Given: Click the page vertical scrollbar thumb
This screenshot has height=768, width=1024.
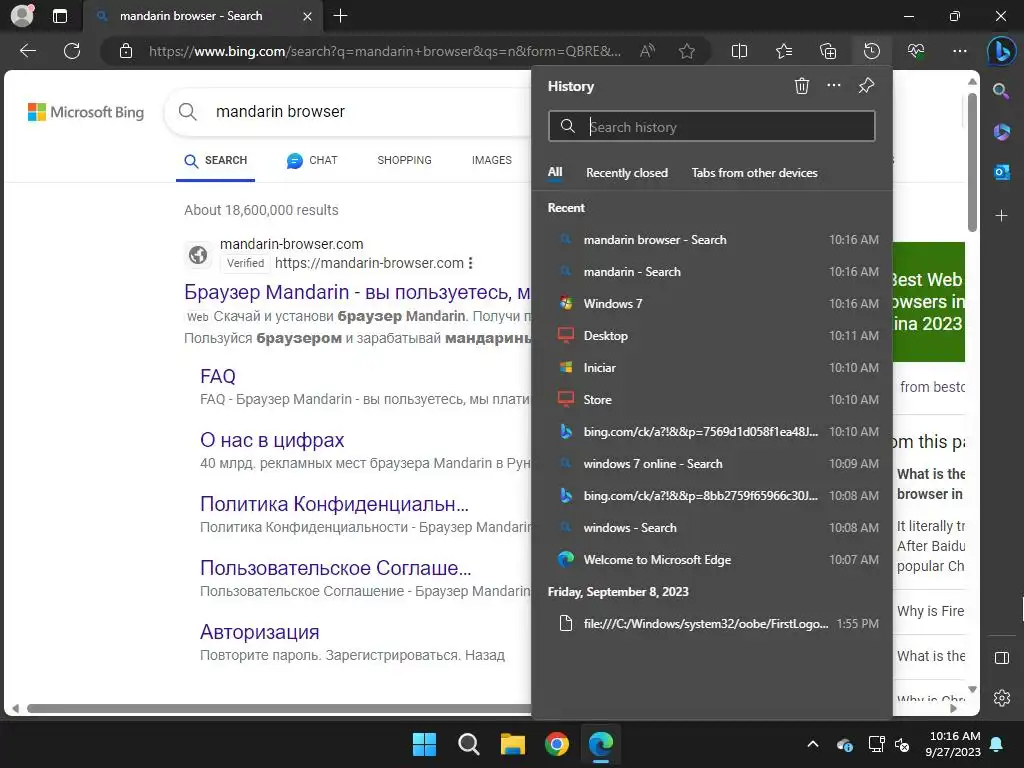Looking at the screenshot, I should (972, 162).
